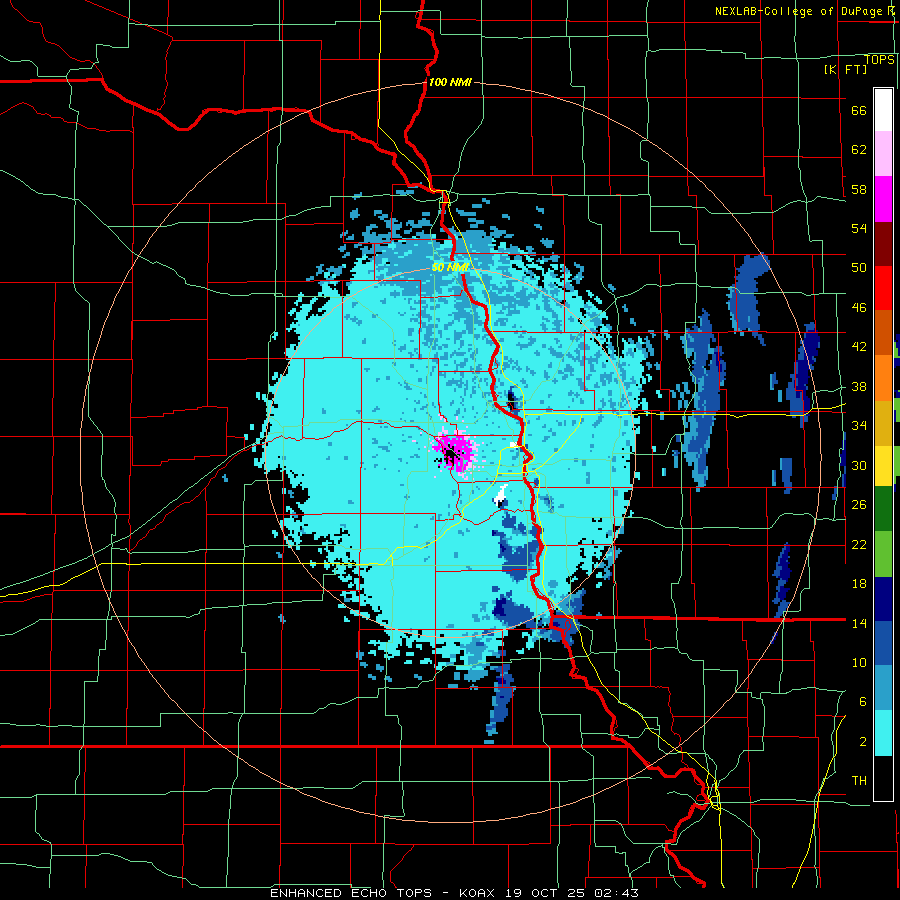The image size is (900, 900).
Task: Click the "38" legend value
Action: (859, 386)
